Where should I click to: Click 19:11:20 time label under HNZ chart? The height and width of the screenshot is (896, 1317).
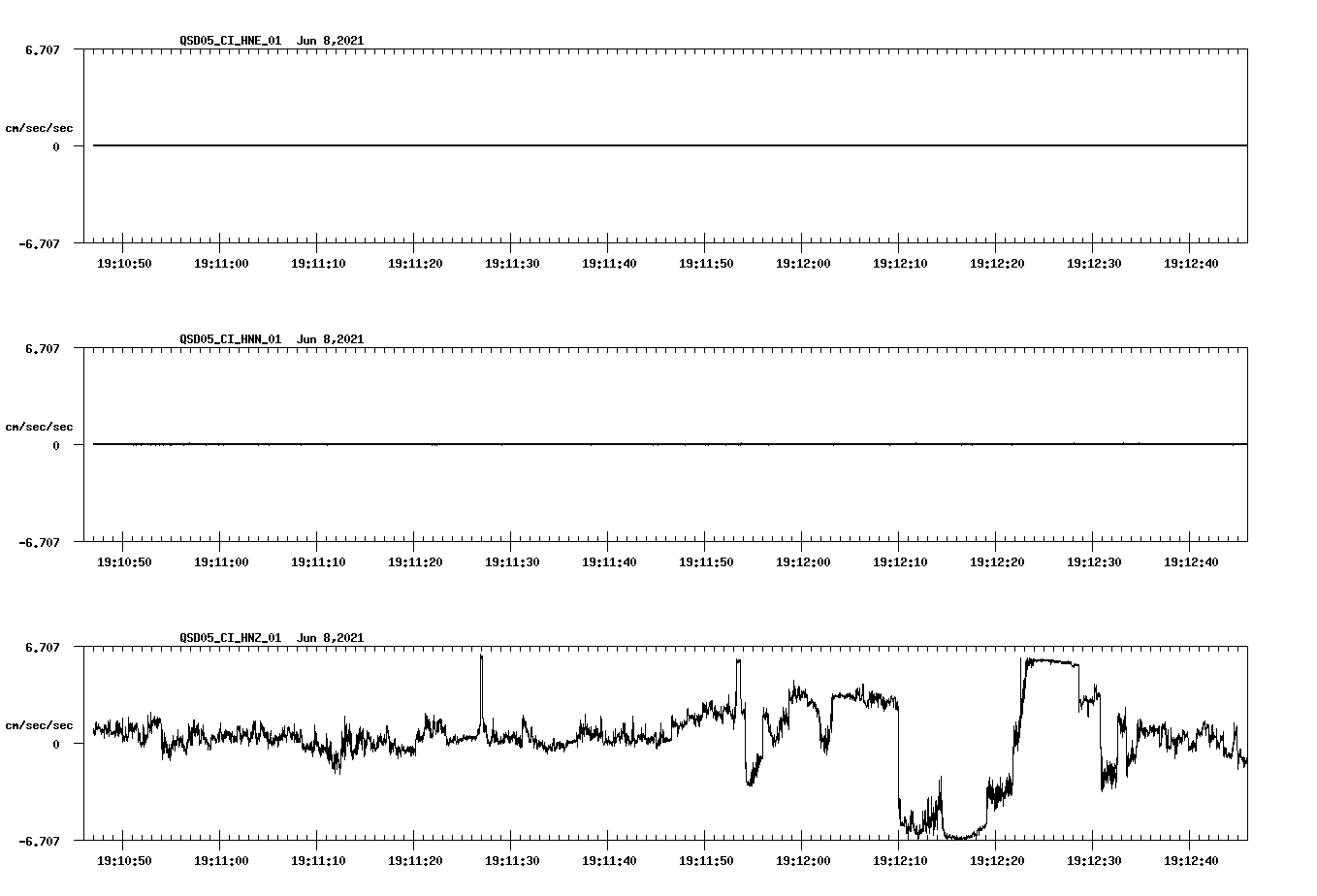click(415, 860)
